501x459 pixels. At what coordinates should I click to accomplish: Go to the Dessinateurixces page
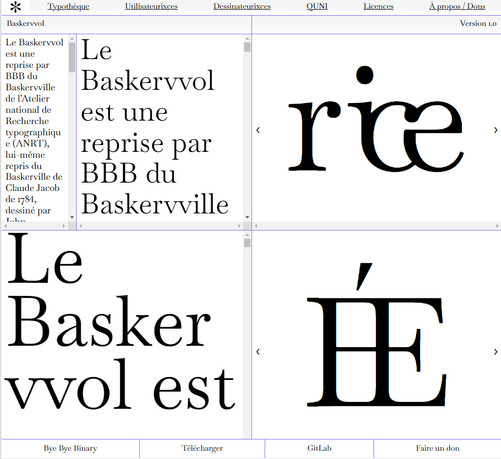[x=242, y=6]
